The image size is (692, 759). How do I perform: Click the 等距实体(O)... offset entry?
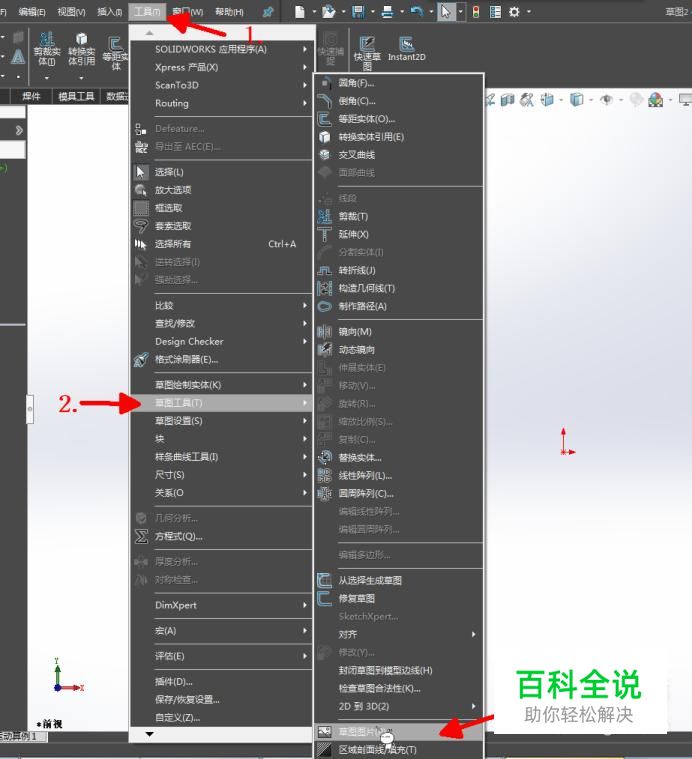coord(399,119)
